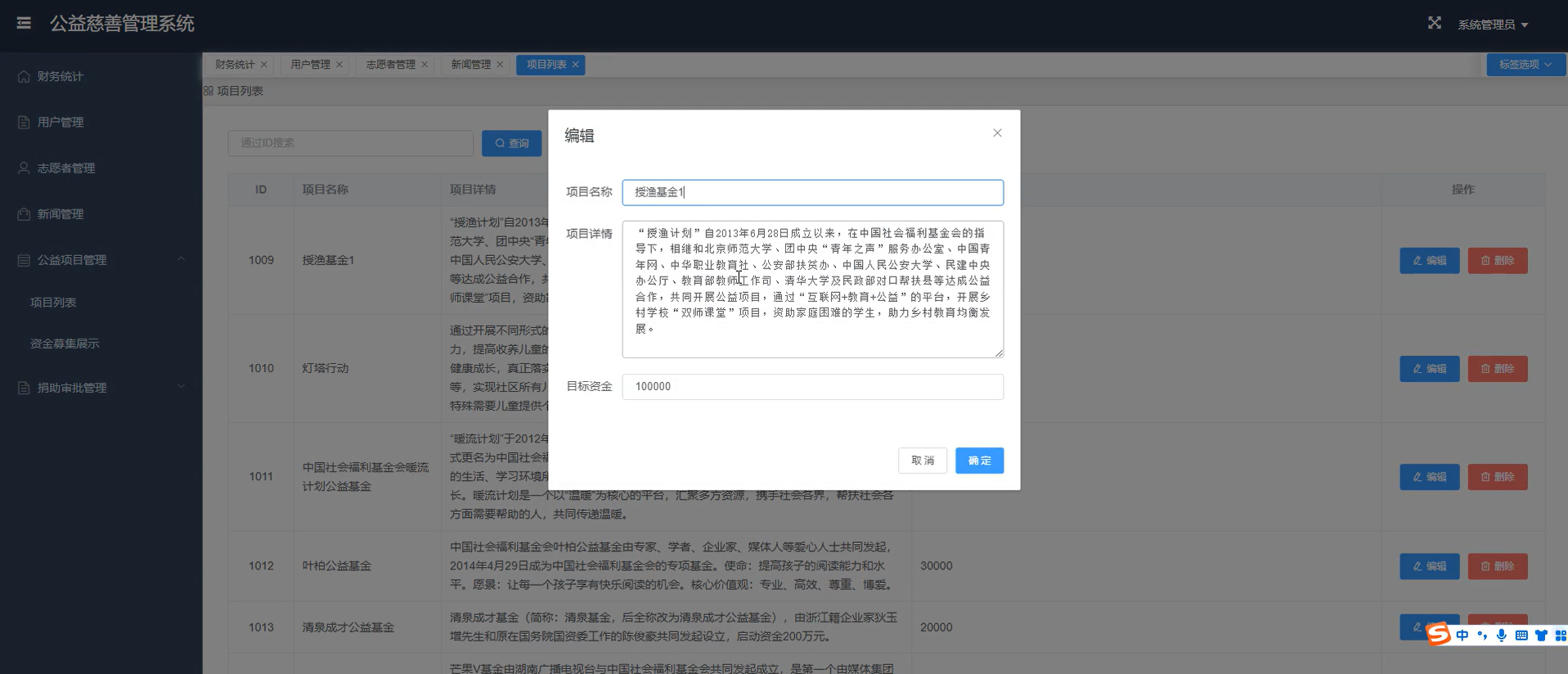
Task: Click the 通过ID搜索 search field
Action: coord(350,143)
